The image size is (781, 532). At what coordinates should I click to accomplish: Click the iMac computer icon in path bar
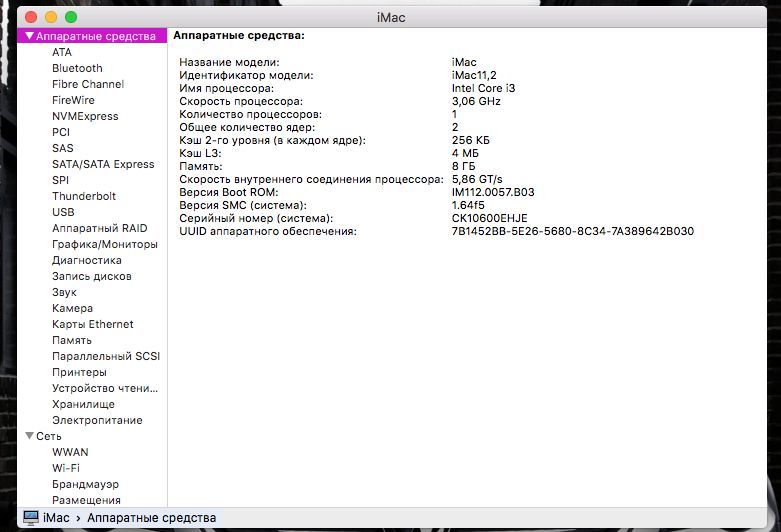click(x=31, y=518)
